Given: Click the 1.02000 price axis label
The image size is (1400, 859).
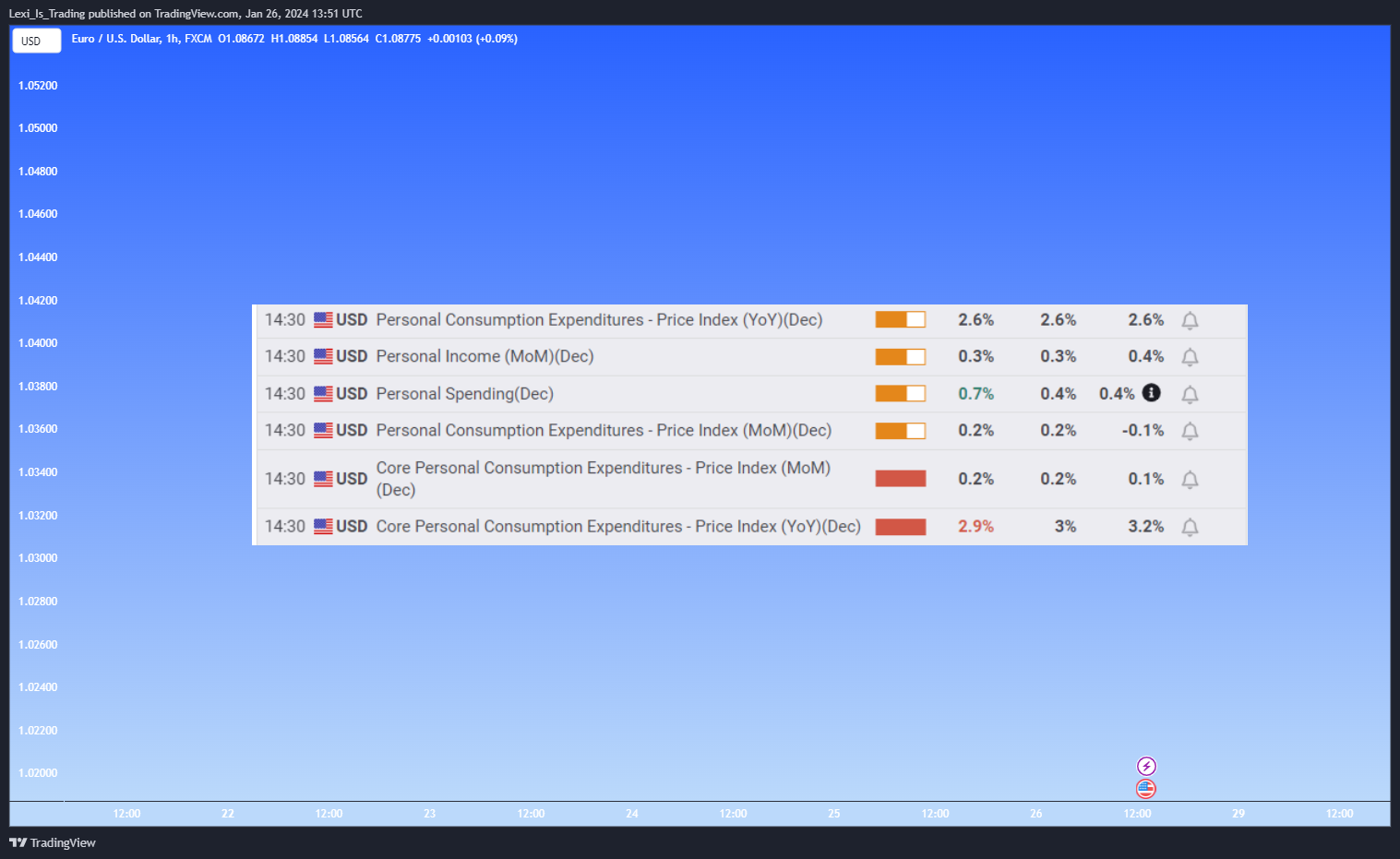Looking at the screenshot, I should (x=38, y=773).
